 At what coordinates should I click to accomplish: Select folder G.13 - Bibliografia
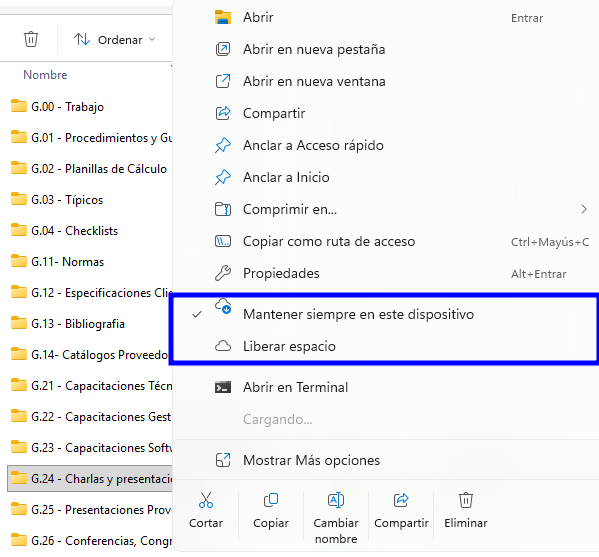point(68,324)
